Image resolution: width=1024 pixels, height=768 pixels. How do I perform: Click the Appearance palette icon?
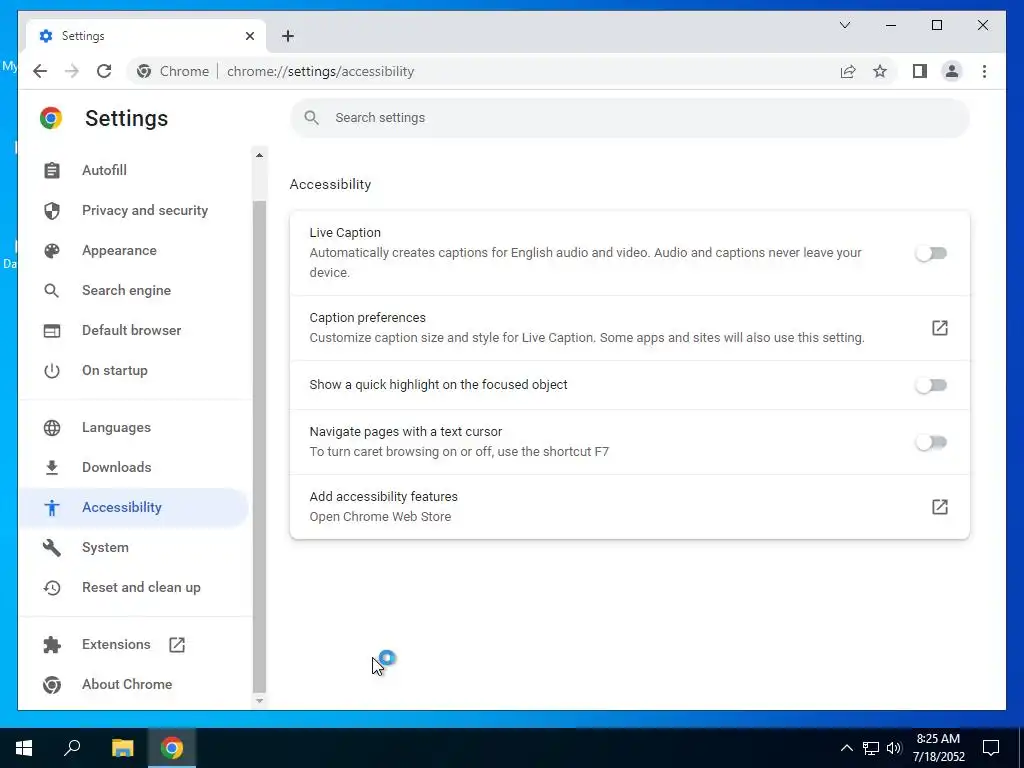(52, 251)
